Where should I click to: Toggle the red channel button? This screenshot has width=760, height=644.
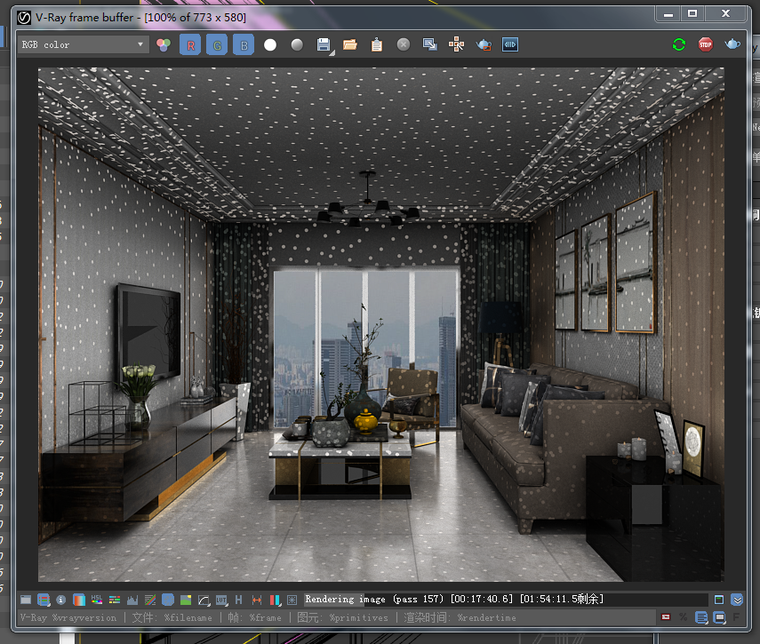(190, 45)
